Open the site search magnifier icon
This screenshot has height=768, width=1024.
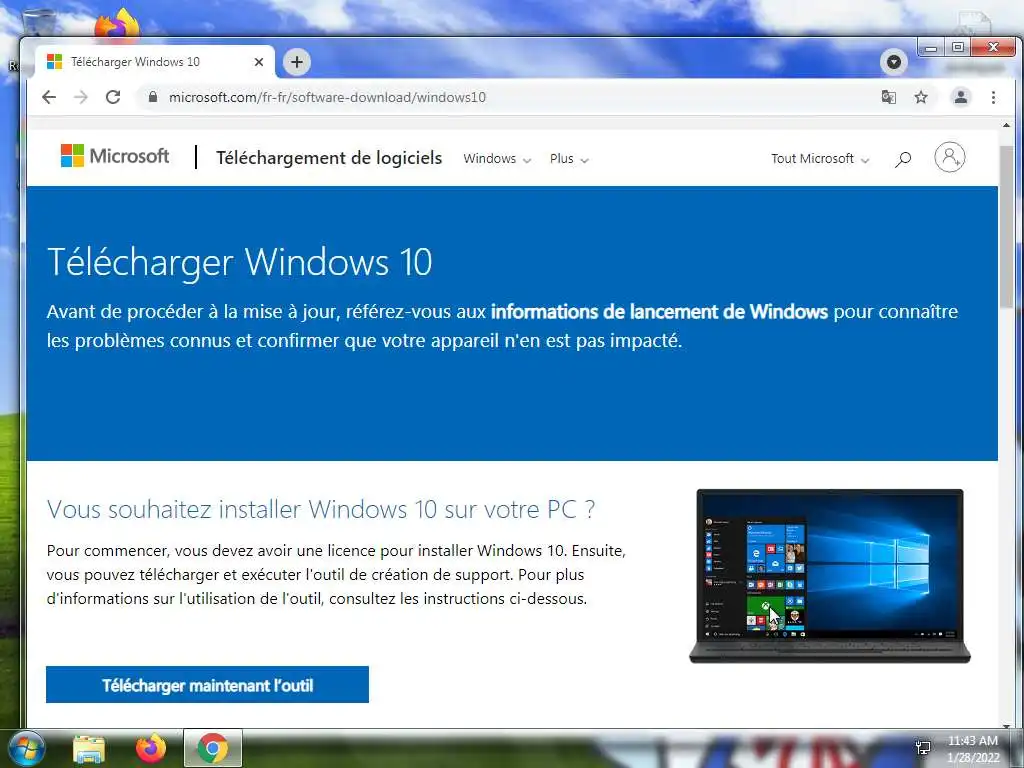903,159
